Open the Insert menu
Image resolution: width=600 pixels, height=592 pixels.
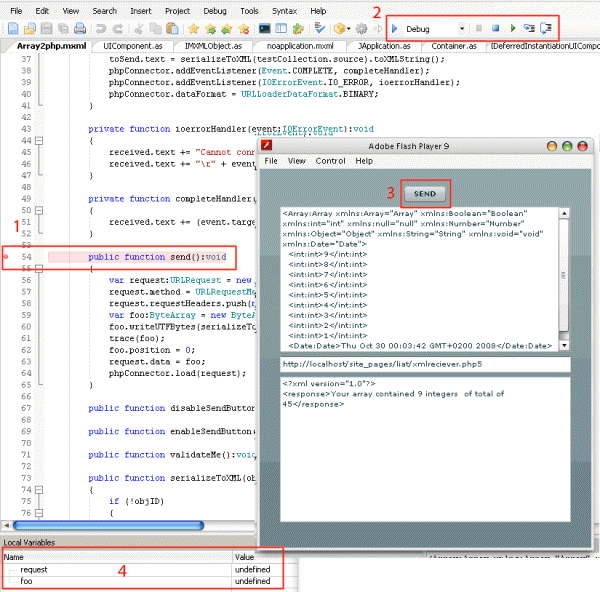(141, 11)
